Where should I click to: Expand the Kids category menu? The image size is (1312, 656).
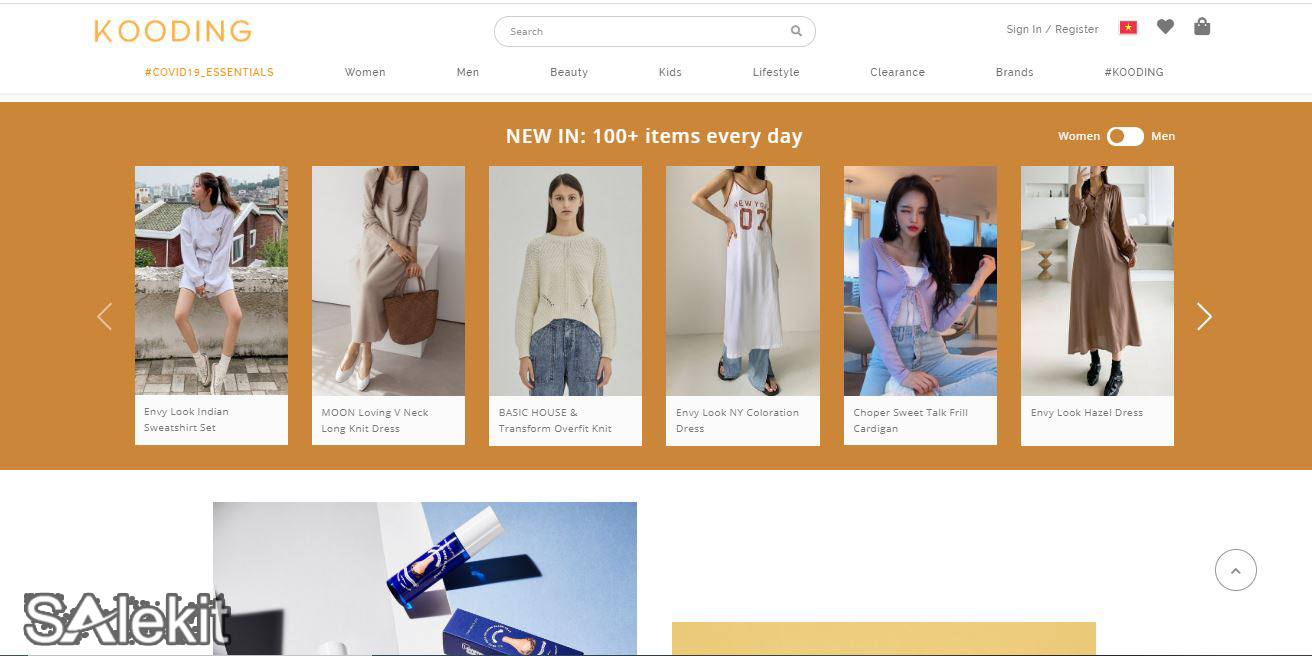(670, 72)
